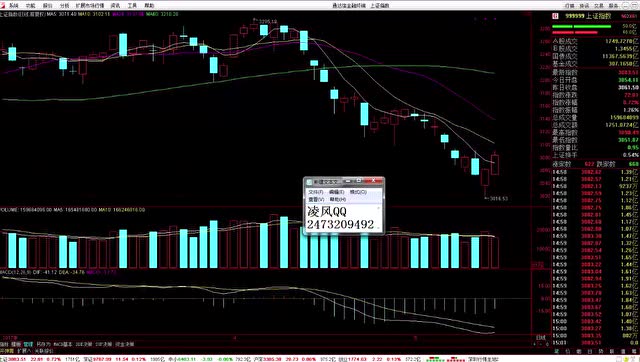Open 格式(O) menu in the notepad window

(x=358, y=192)
